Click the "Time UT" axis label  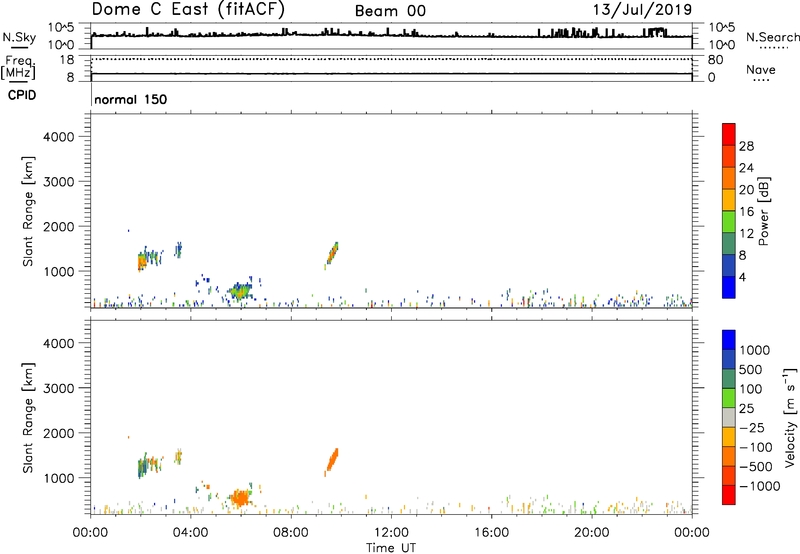391,548
